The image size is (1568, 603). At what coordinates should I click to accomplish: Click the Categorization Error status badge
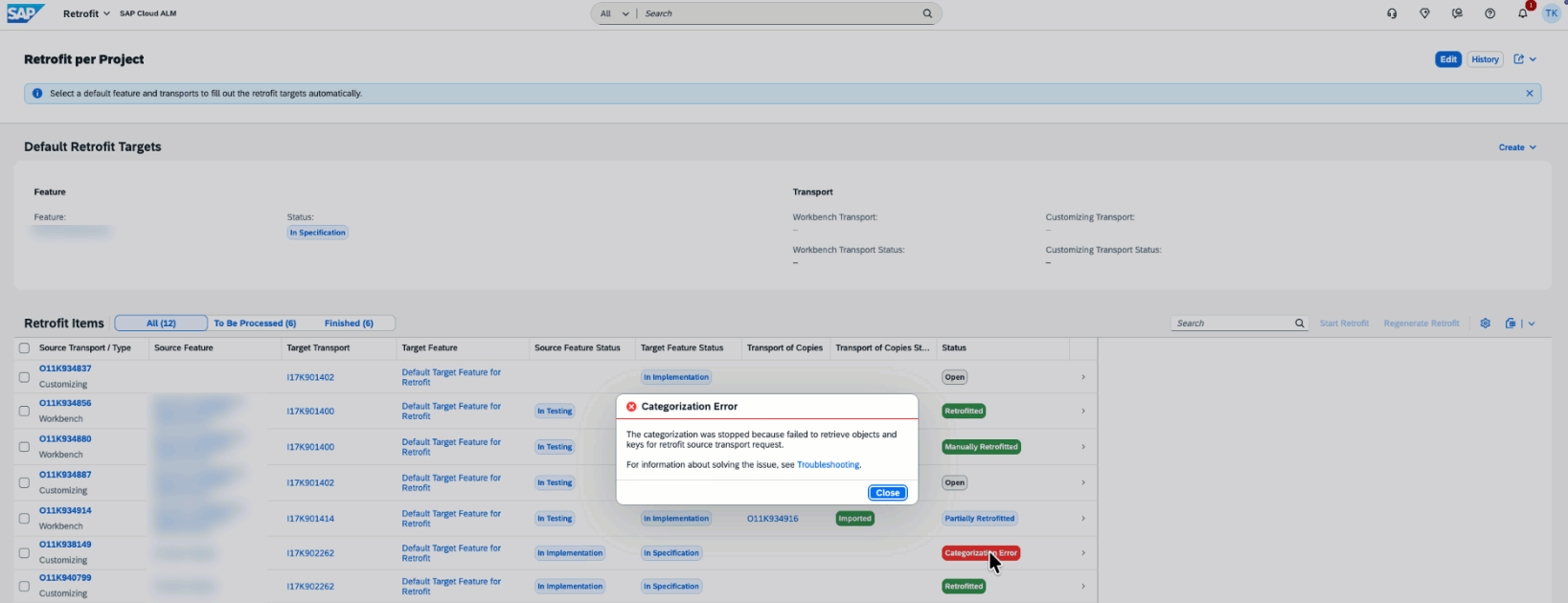click(981, 553)
